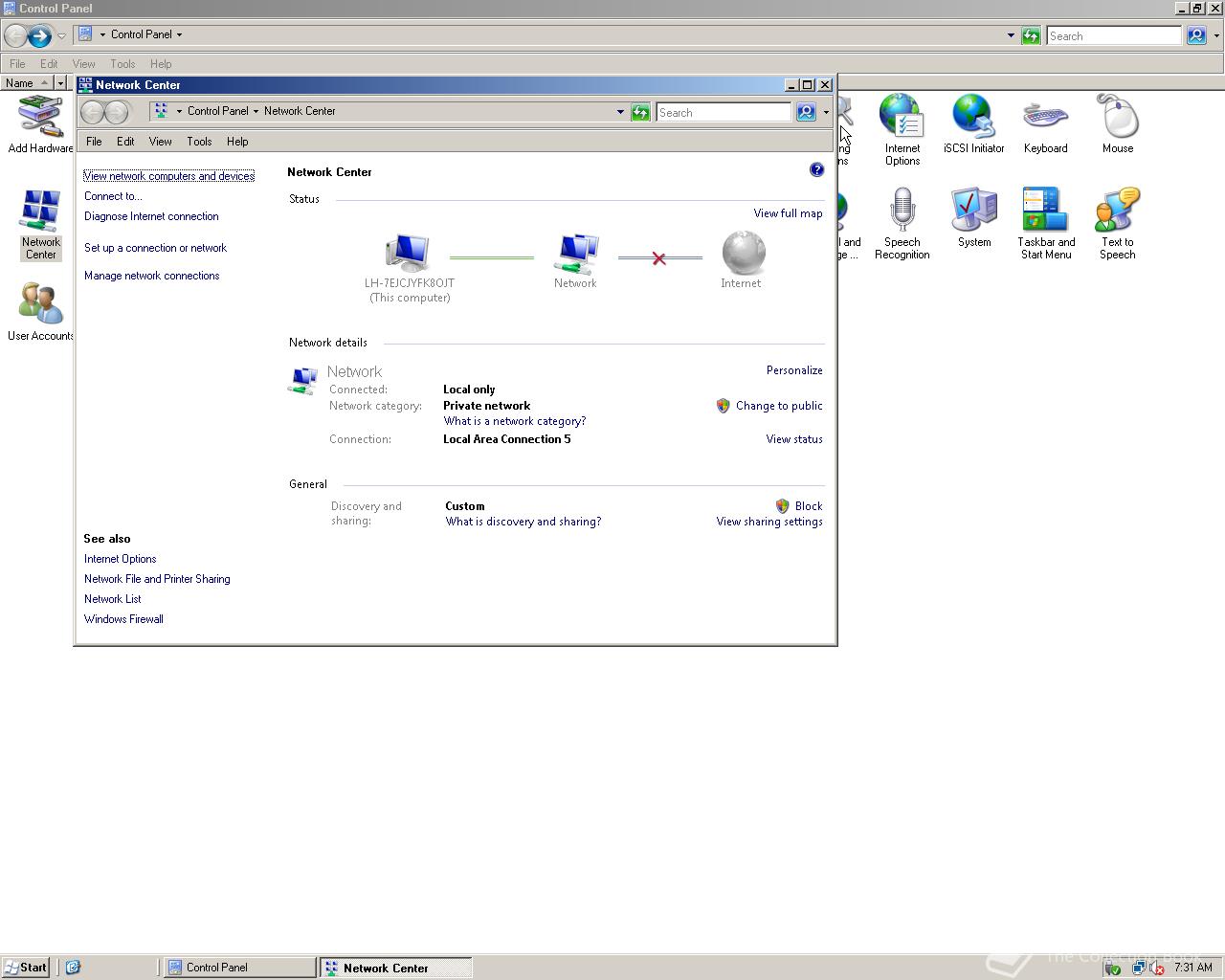Click the search icon in Network Center window

806,112
